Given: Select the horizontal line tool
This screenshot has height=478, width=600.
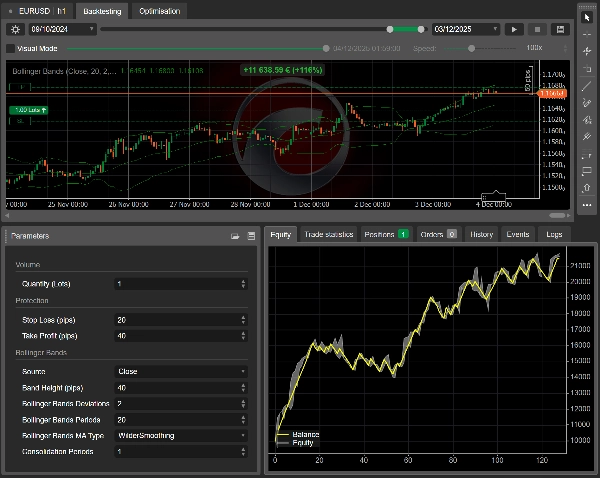Looking at the screenshot, I should (587, 154).
